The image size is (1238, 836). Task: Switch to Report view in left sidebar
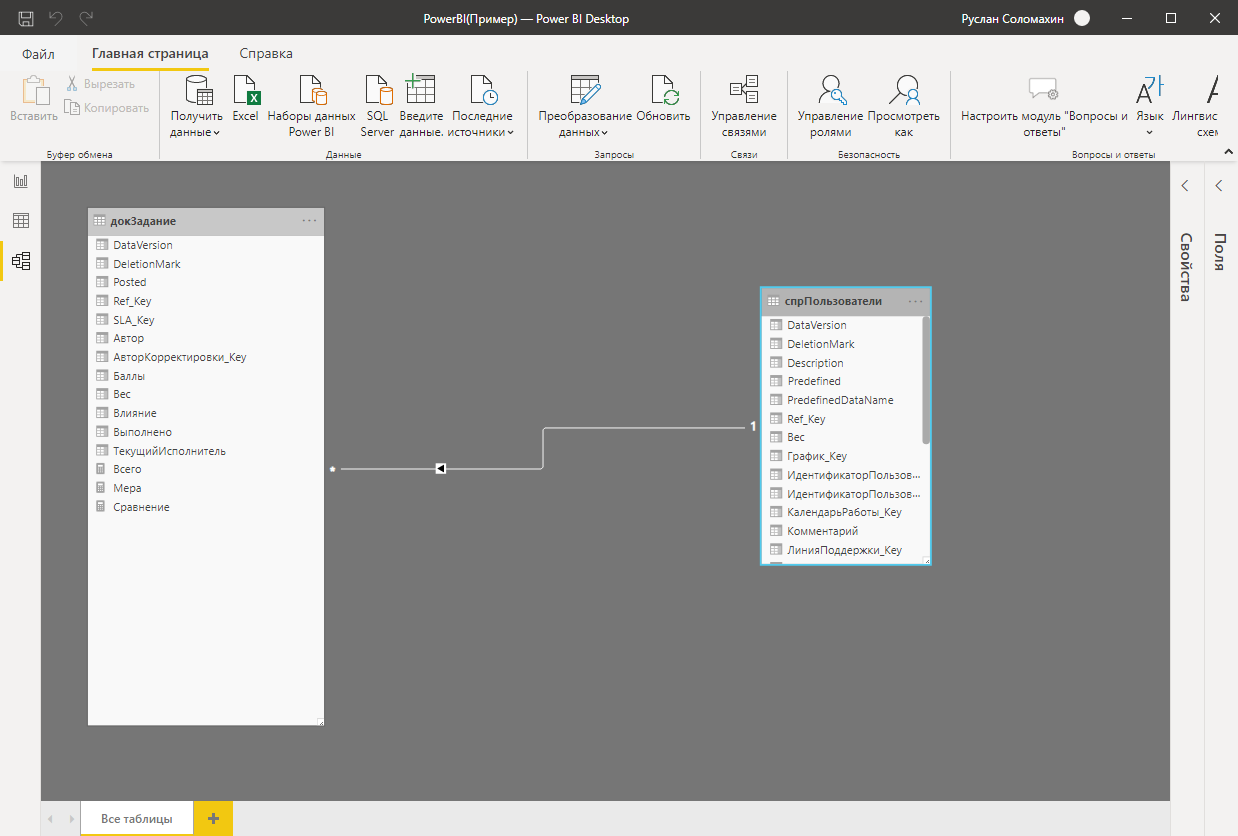[20, 181]
